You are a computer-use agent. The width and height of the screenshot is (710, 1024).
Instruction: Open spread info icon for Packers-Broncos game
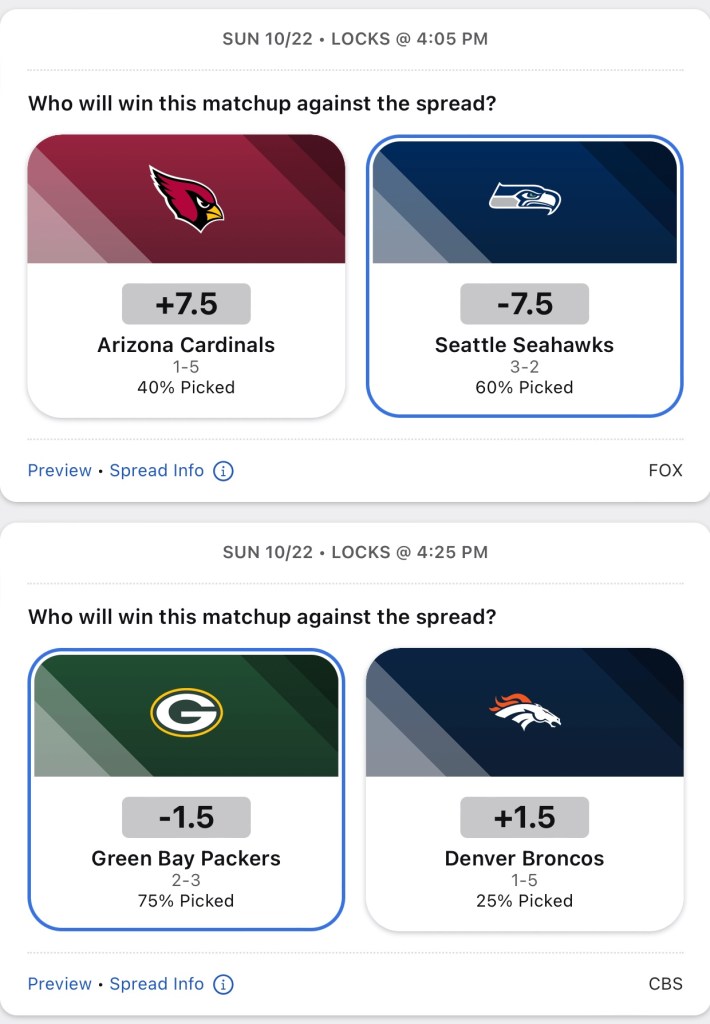(223, 984)
